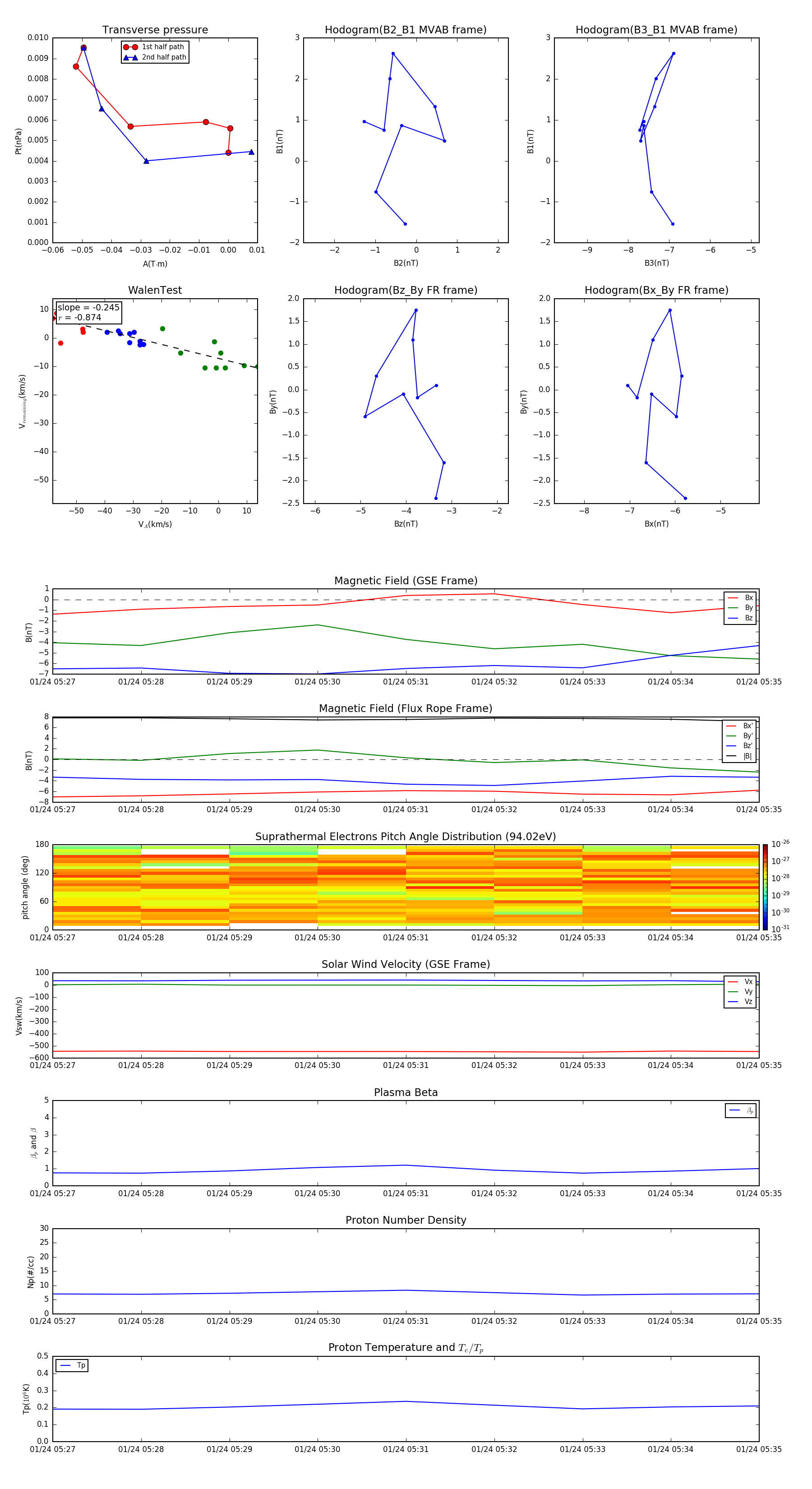
Task: Click the 'WalenTest' plot title
Action: tap(155, 290)
